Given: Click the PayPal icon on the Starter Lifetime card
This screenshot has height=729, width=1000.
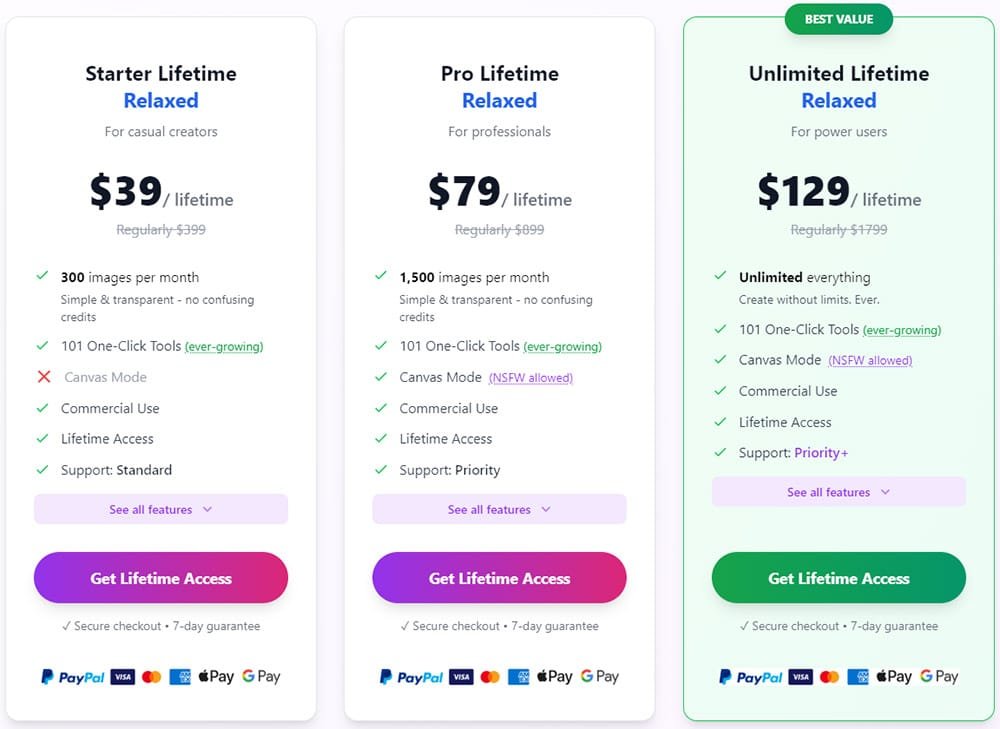Looking at the screenshot, I should click(71, 676).
